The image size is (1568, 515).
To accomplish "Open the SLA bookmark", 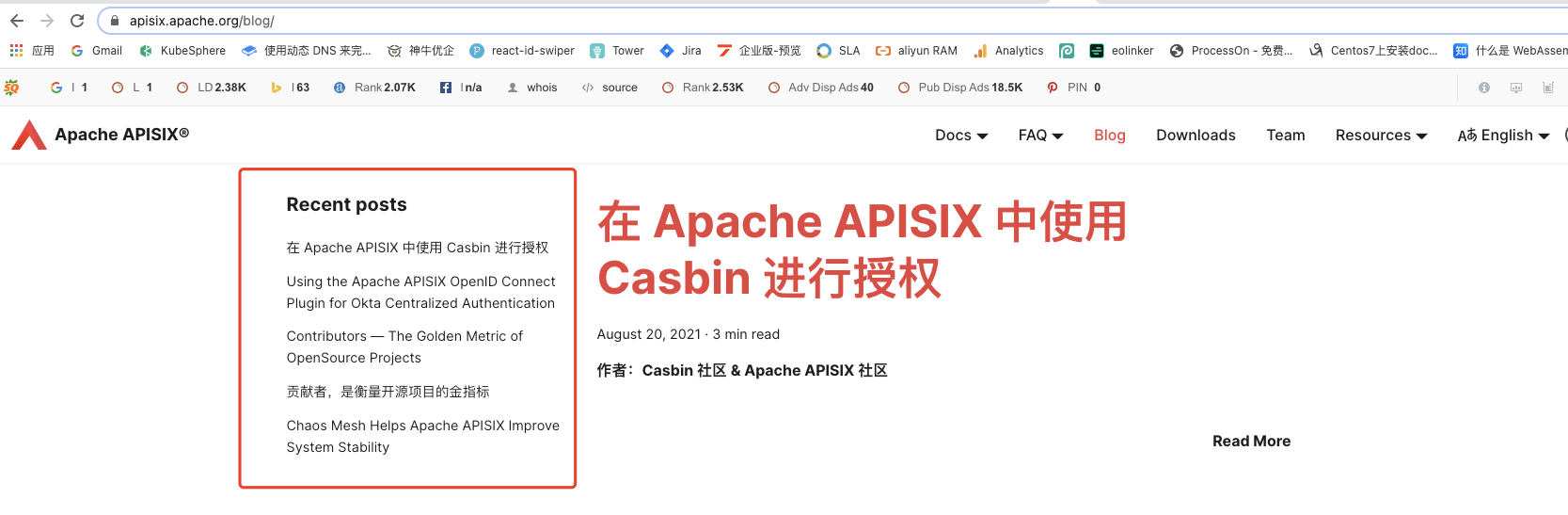I will (838, 51).
